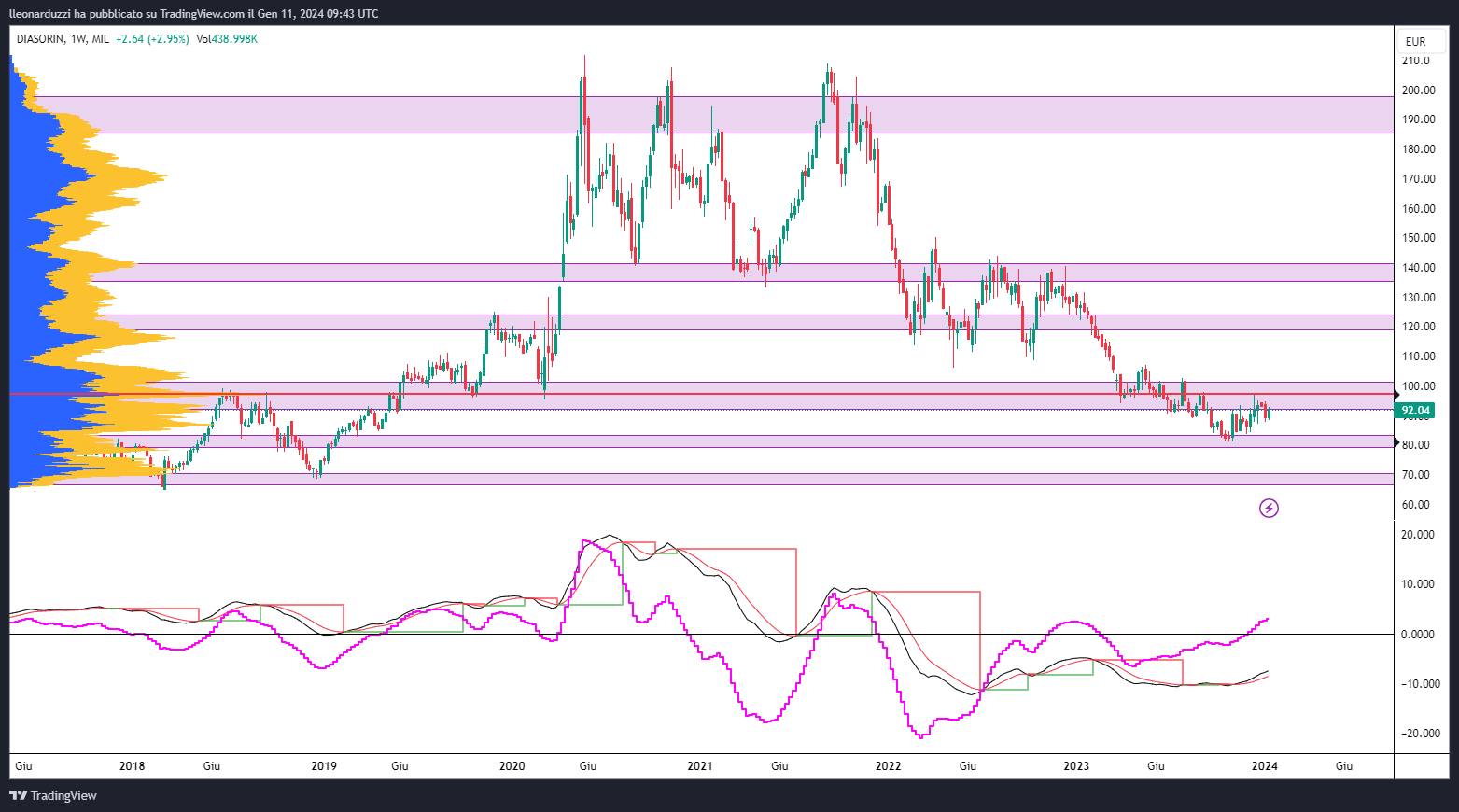
Task: Click the TradingView logo at bottom left
Action: coord(53,795)
